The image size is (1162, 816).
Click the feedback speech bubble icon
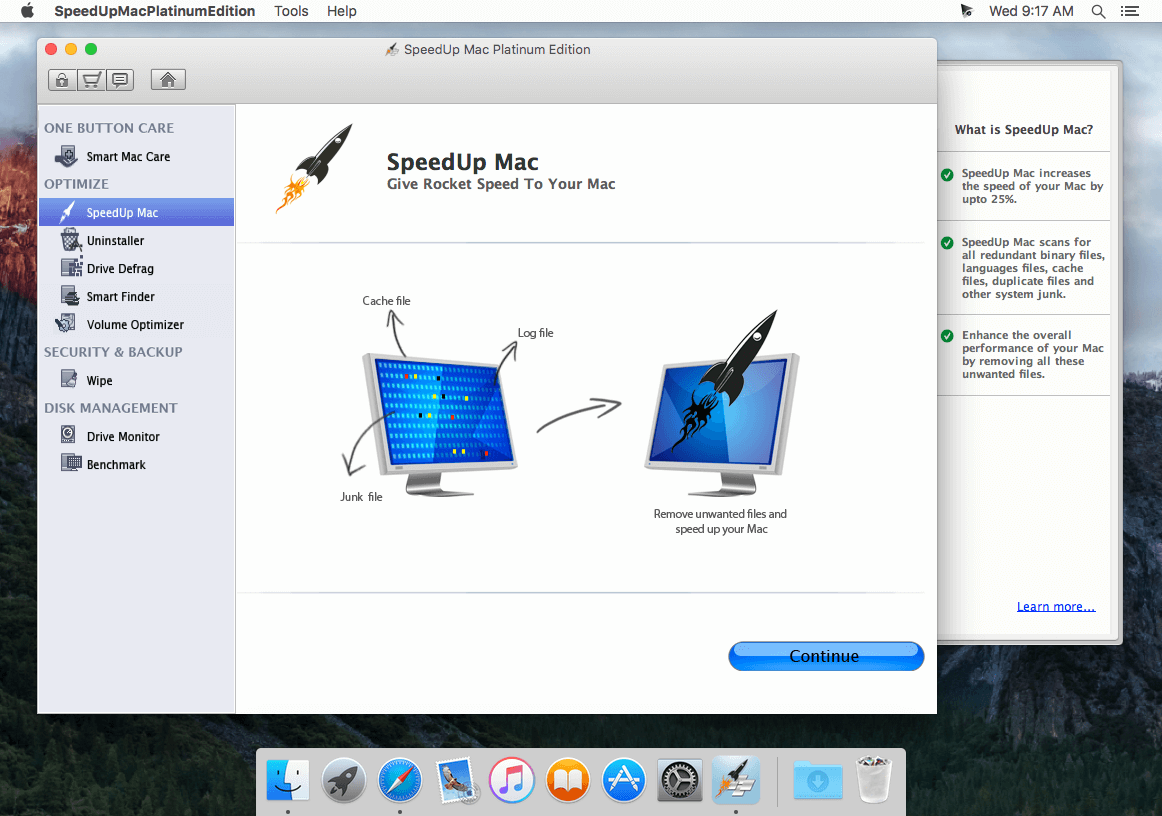(x=120, y=79)
